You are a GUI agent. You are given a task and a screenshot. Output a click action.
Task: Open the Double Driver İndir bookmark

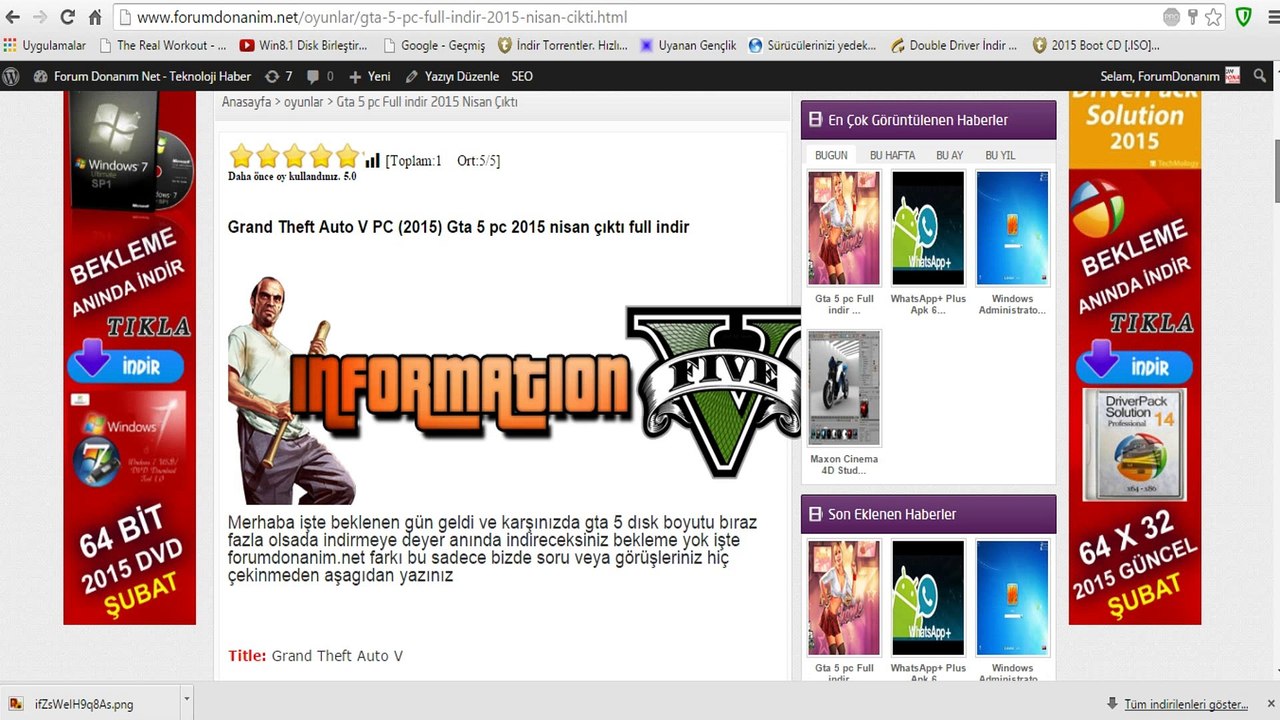[955, 45]
